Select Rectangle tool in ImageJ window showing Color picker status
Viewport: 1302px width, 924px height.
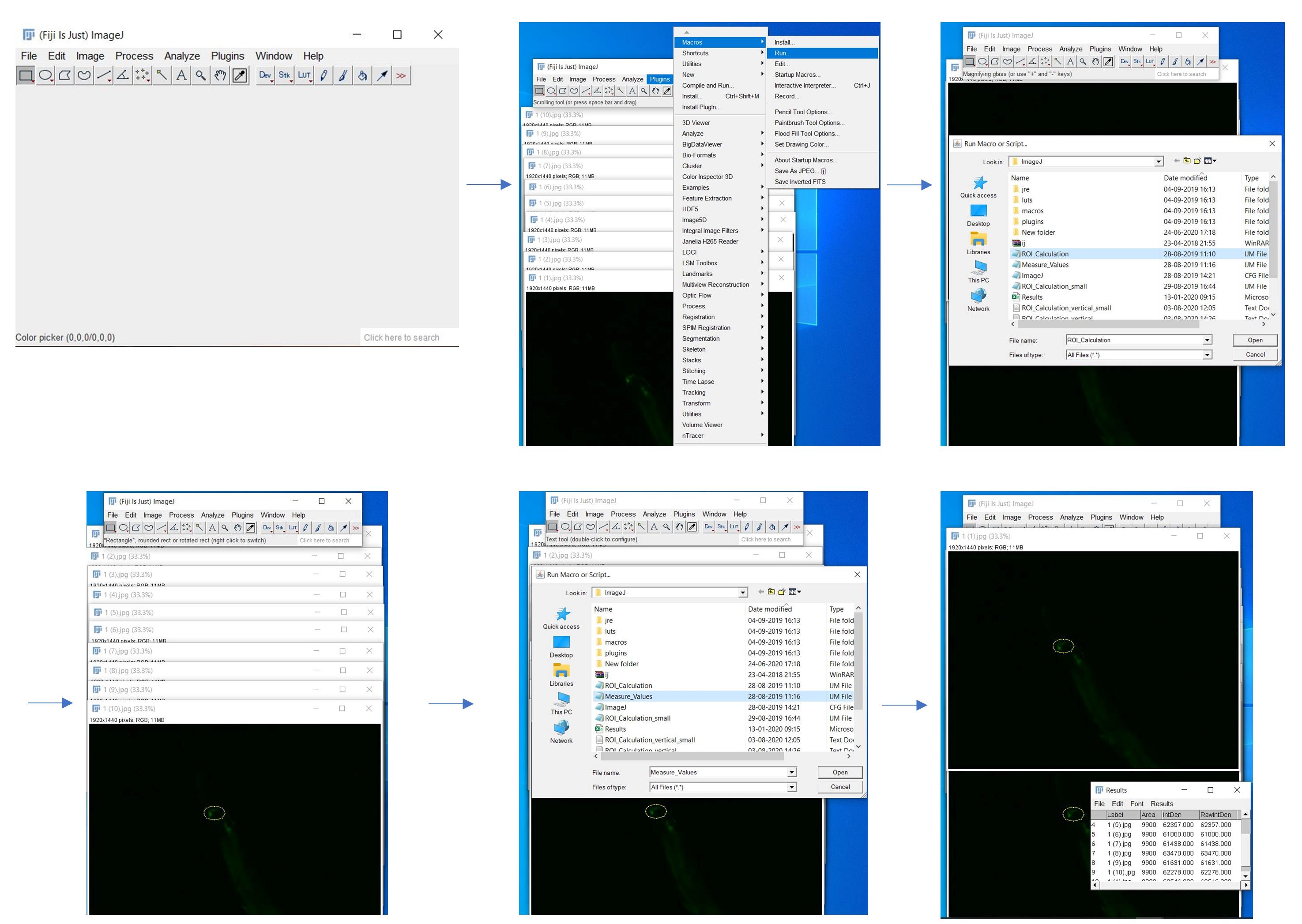click(26, 75)
